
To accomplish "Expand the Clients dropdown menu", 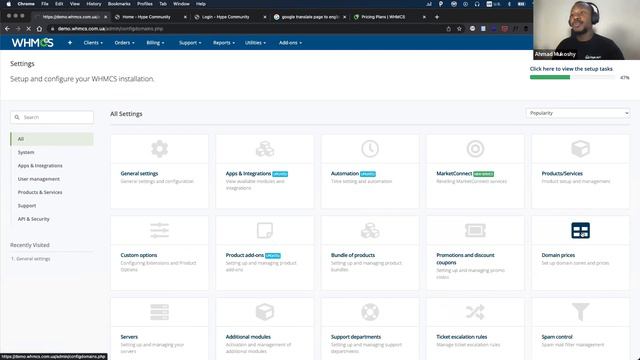I will point(93,42).
